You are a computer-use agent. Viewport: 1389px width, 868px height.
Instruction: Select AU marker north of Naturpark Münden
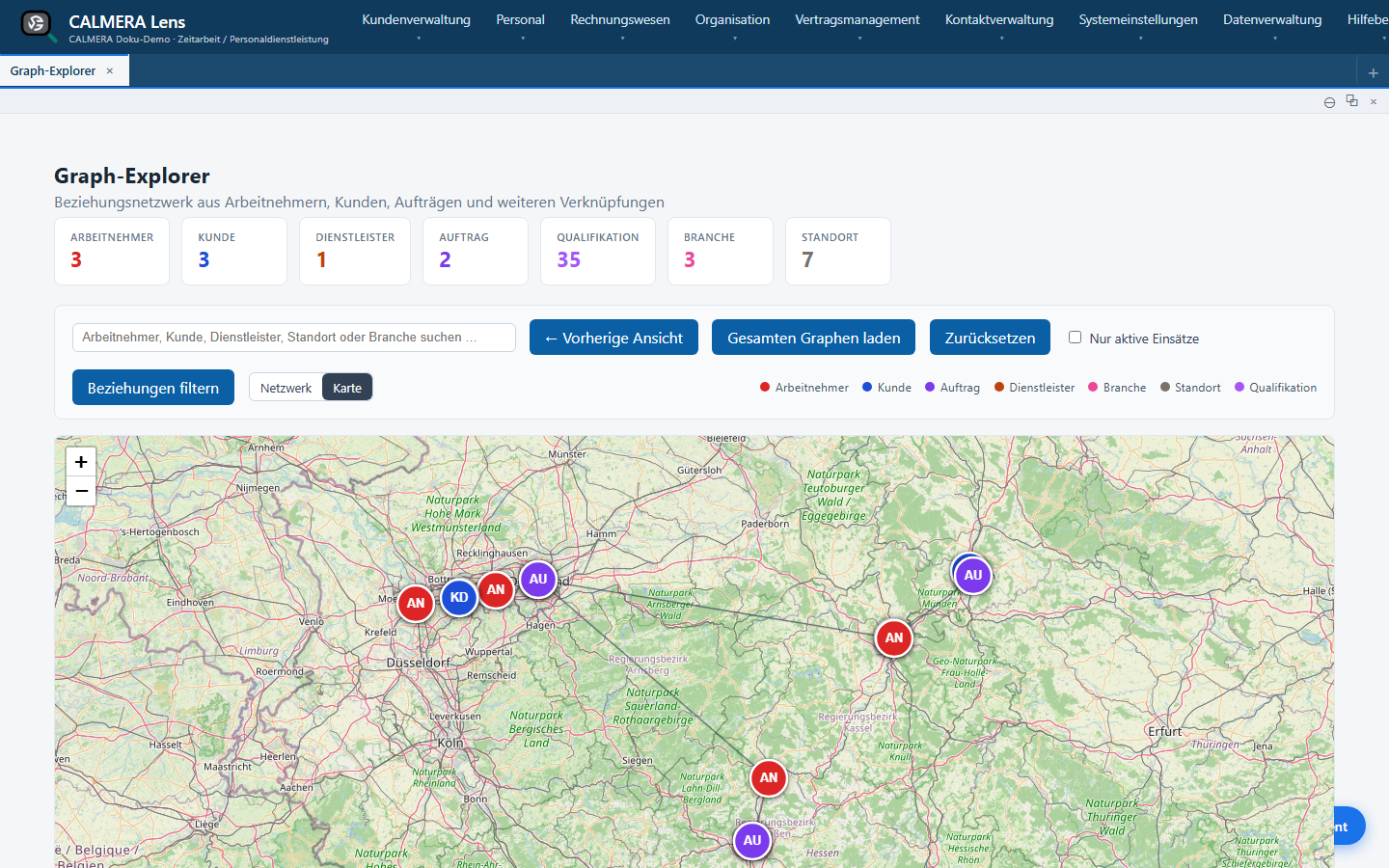(973, 576)
